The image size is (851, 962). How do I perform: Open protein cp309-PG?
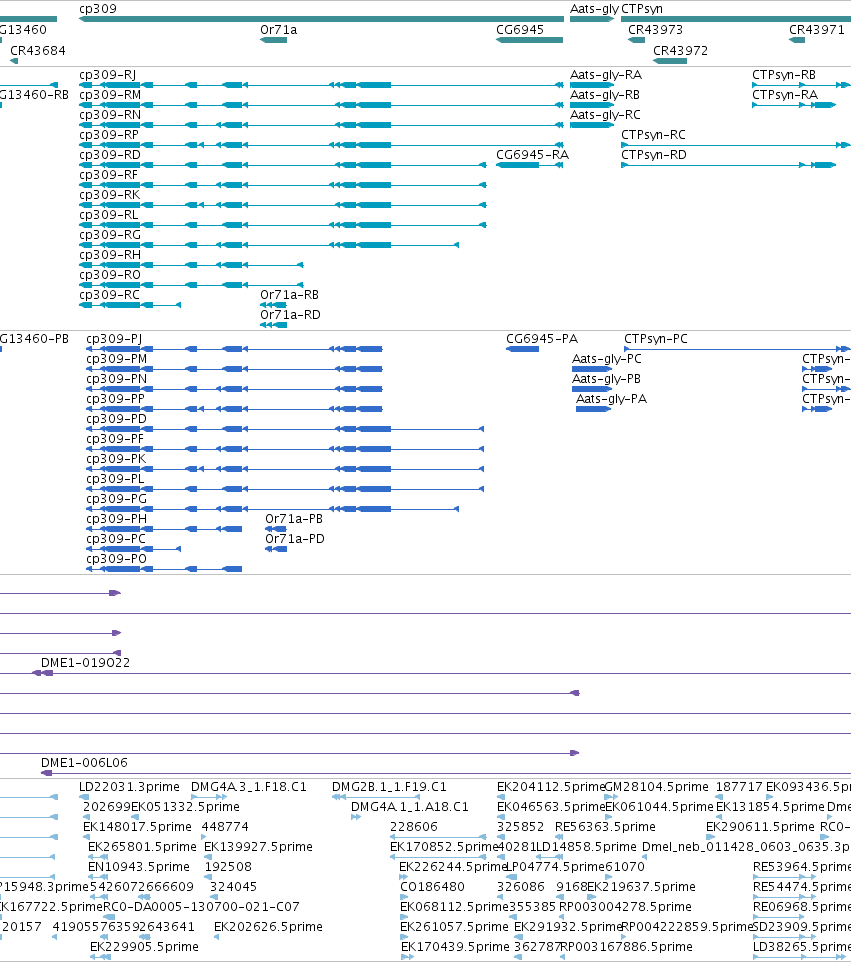(117, 499)
